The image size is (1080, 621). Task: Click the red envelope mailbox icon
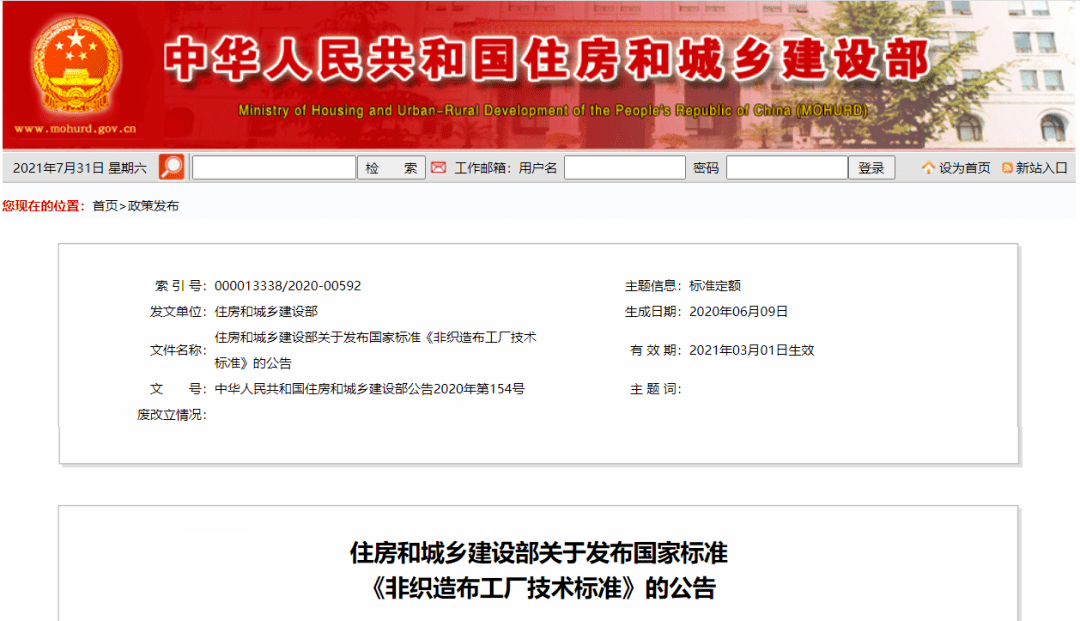pyautogui.click(x=438, y=167)
